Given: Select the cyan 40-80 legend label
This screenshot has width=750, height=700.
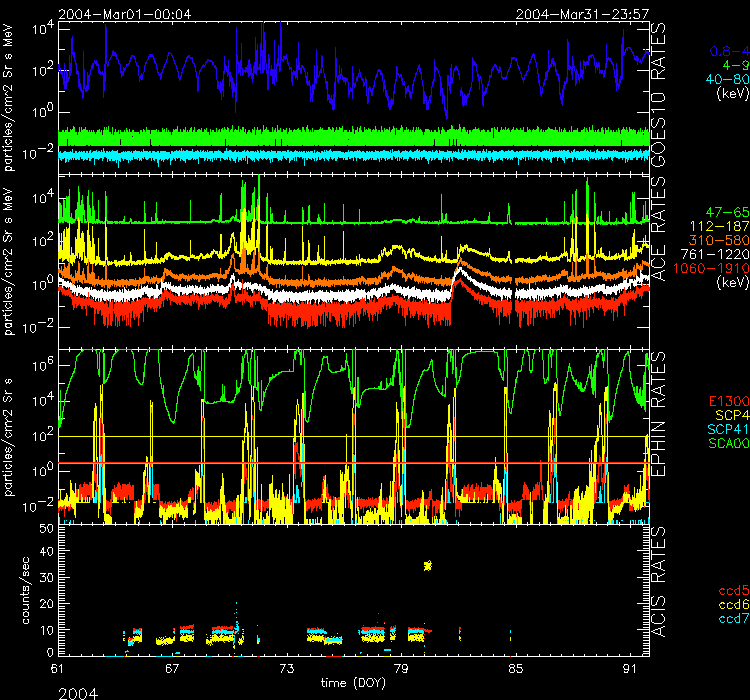Looking at the screenshot, I should (727, 79).
